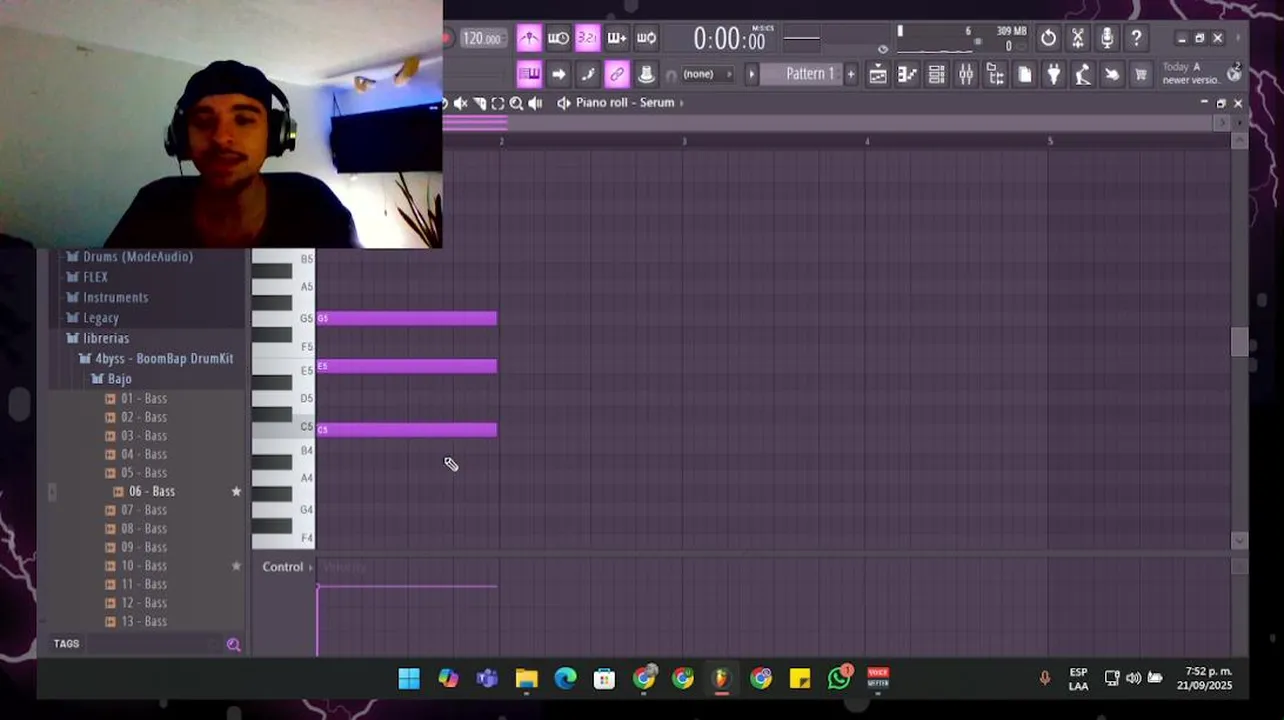Open WhatsApp from the taskbar

coord(839,679)
